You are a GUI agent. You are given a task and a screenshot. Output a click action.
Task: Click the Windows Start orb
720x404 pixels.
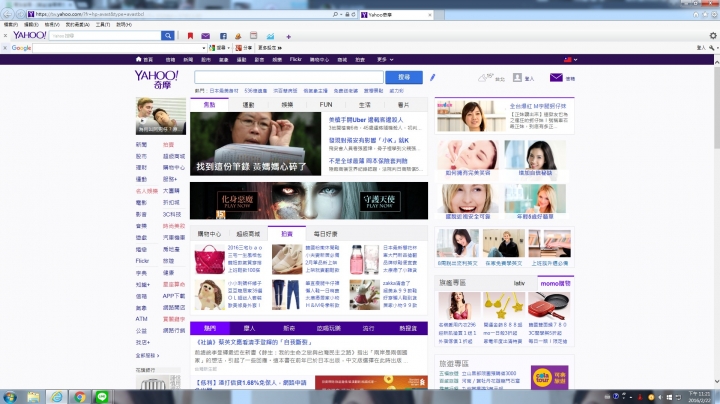(x=10, y=397)
